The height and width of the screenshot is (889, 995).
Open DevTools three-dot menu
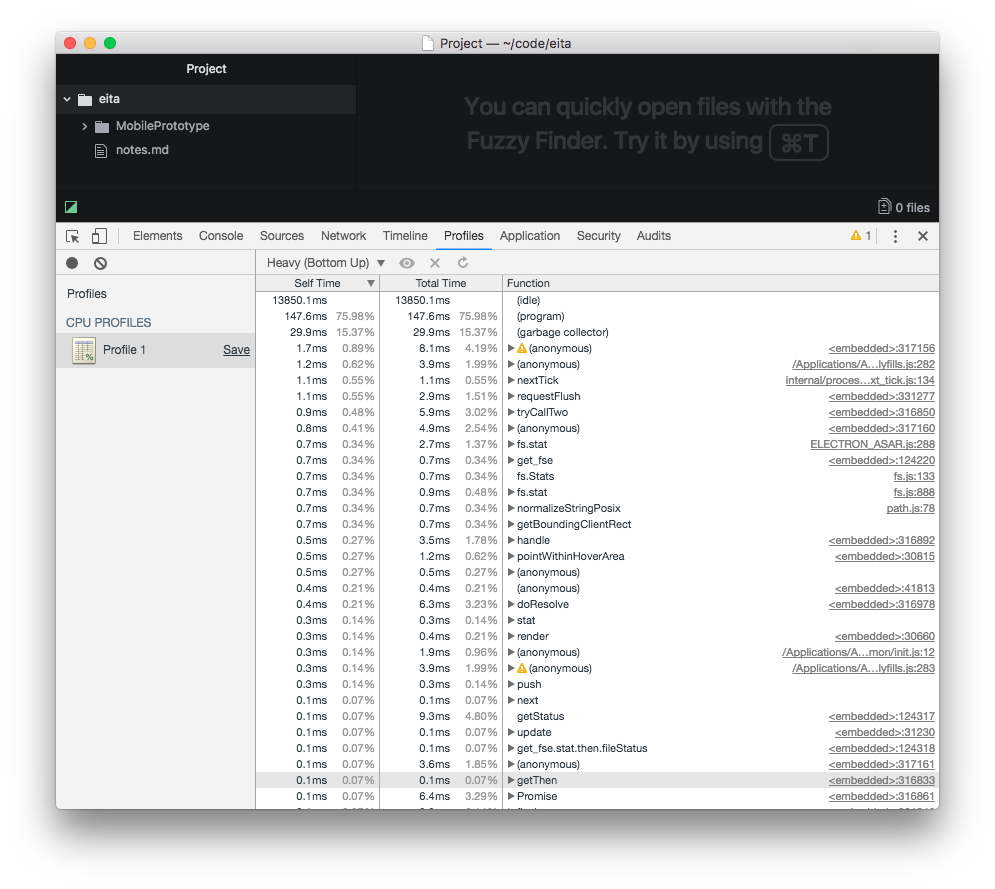click(x=895, y=236)
